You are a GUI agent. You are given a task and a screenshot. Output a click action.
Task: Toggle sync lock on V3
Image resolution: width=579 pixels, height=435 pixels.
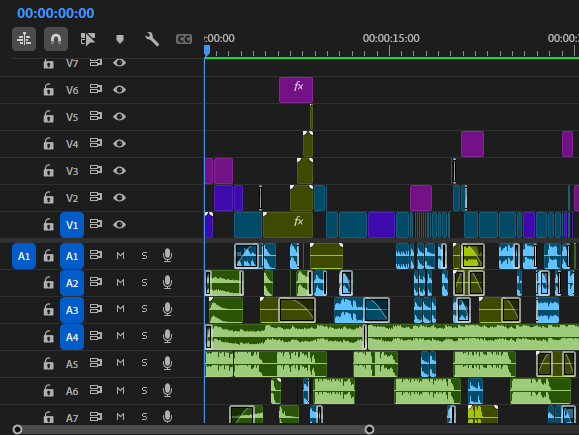[96, 170]
